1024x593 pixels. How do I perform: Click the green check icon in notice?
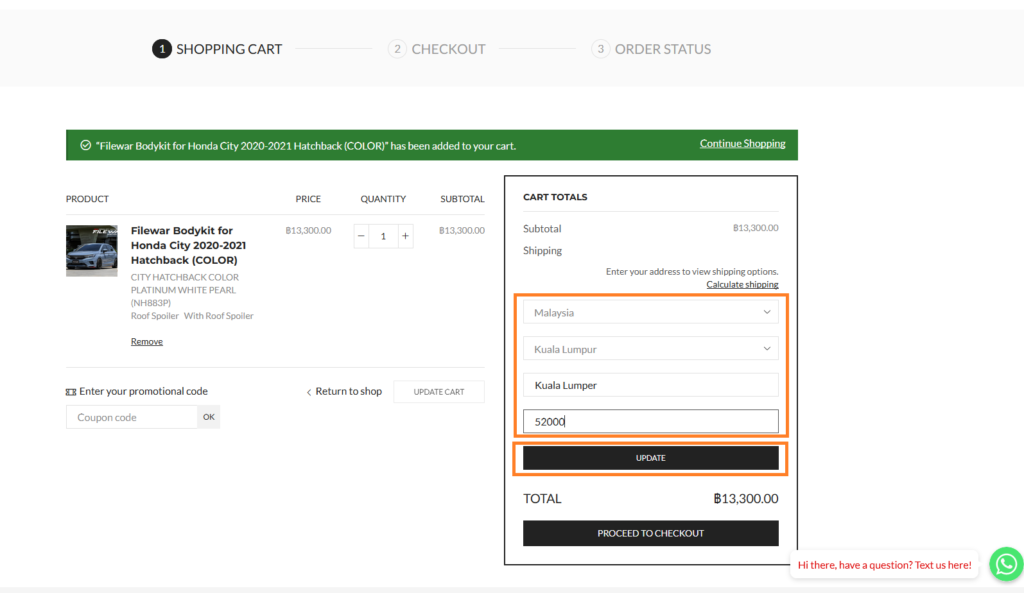pos(86,145)
